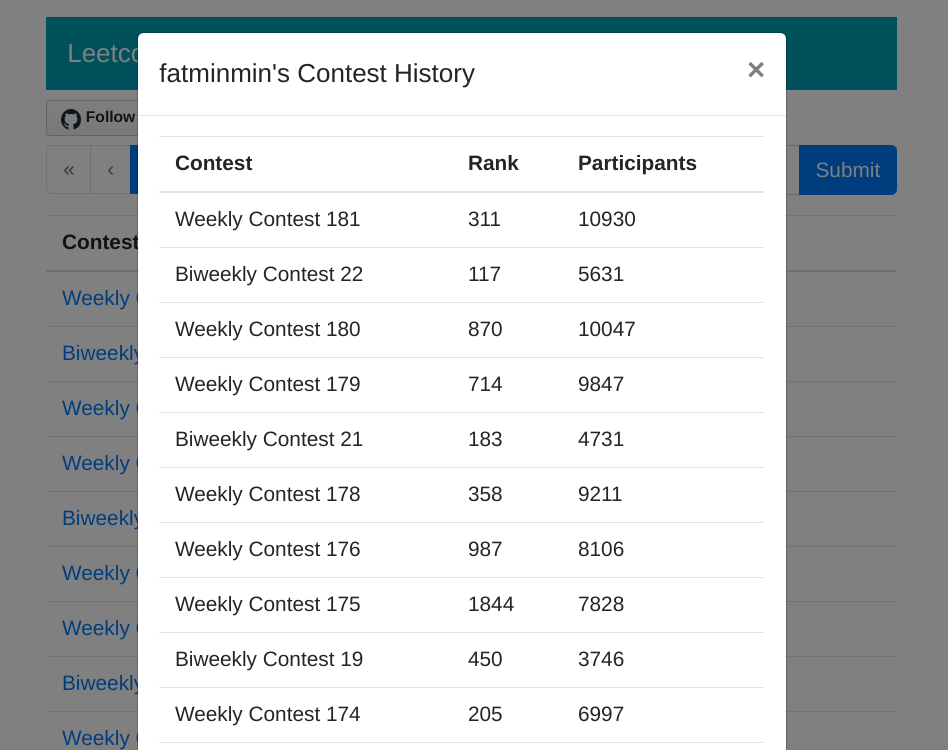
Task: Click rank 358 for Weekly Contest 178
Action: pos(485,494)
